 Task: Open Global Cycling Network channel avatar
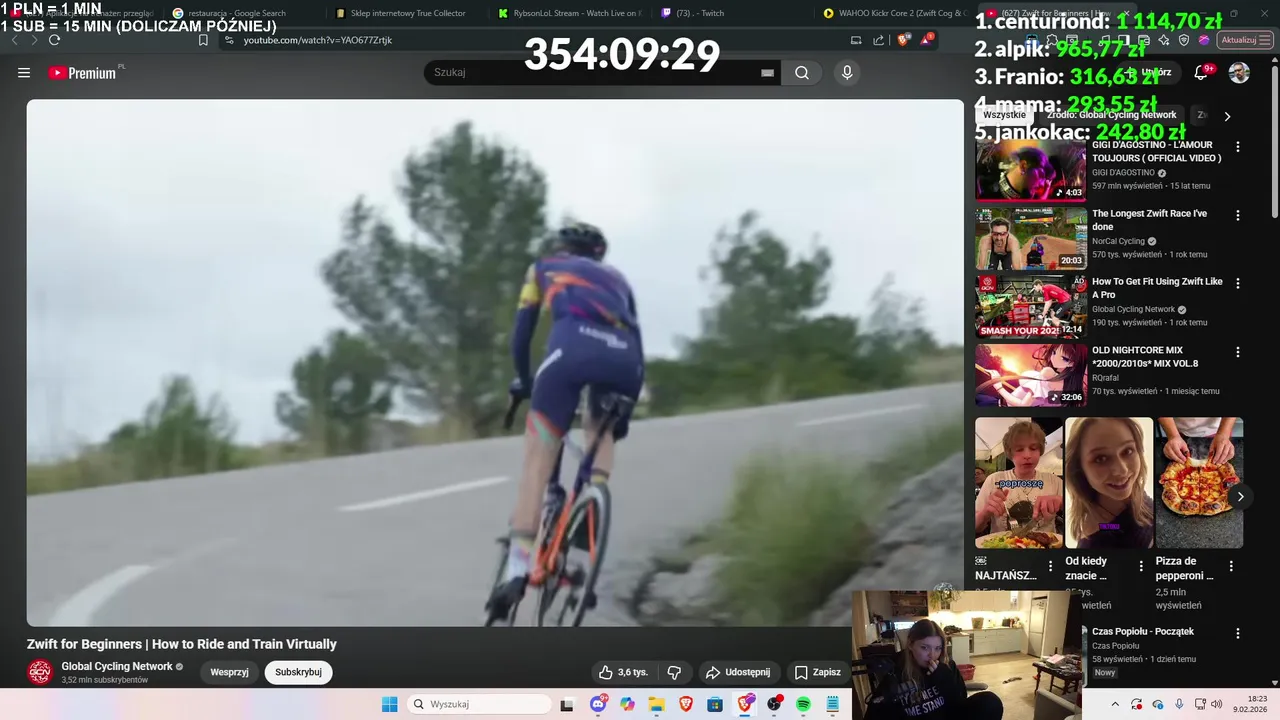coord(40,672)
